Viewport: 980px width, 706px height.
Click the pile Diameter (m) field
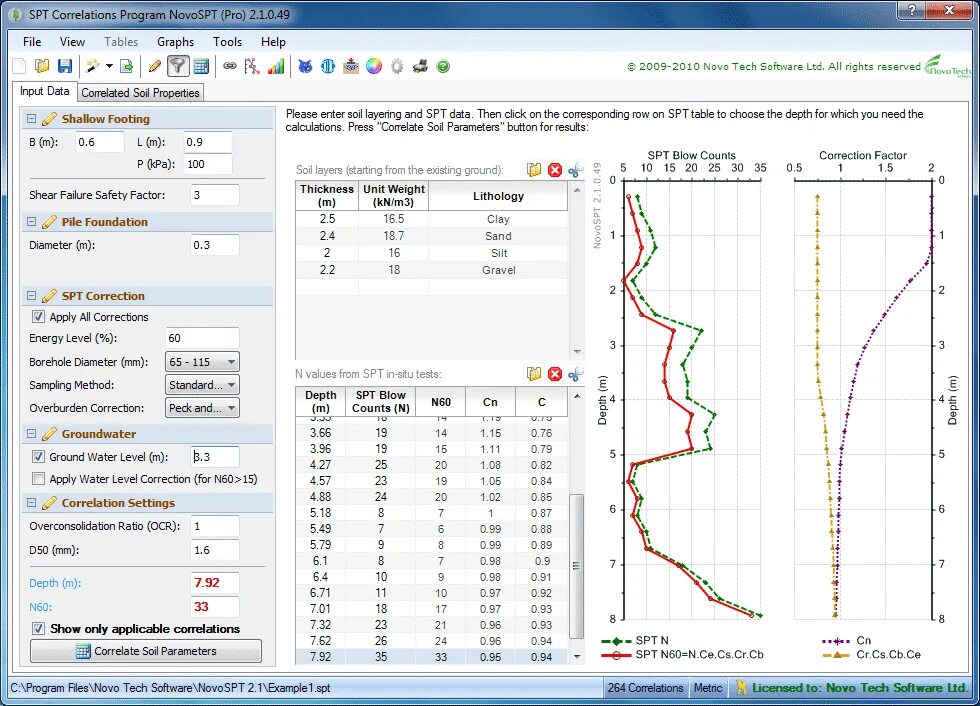[x=214, y=245]
